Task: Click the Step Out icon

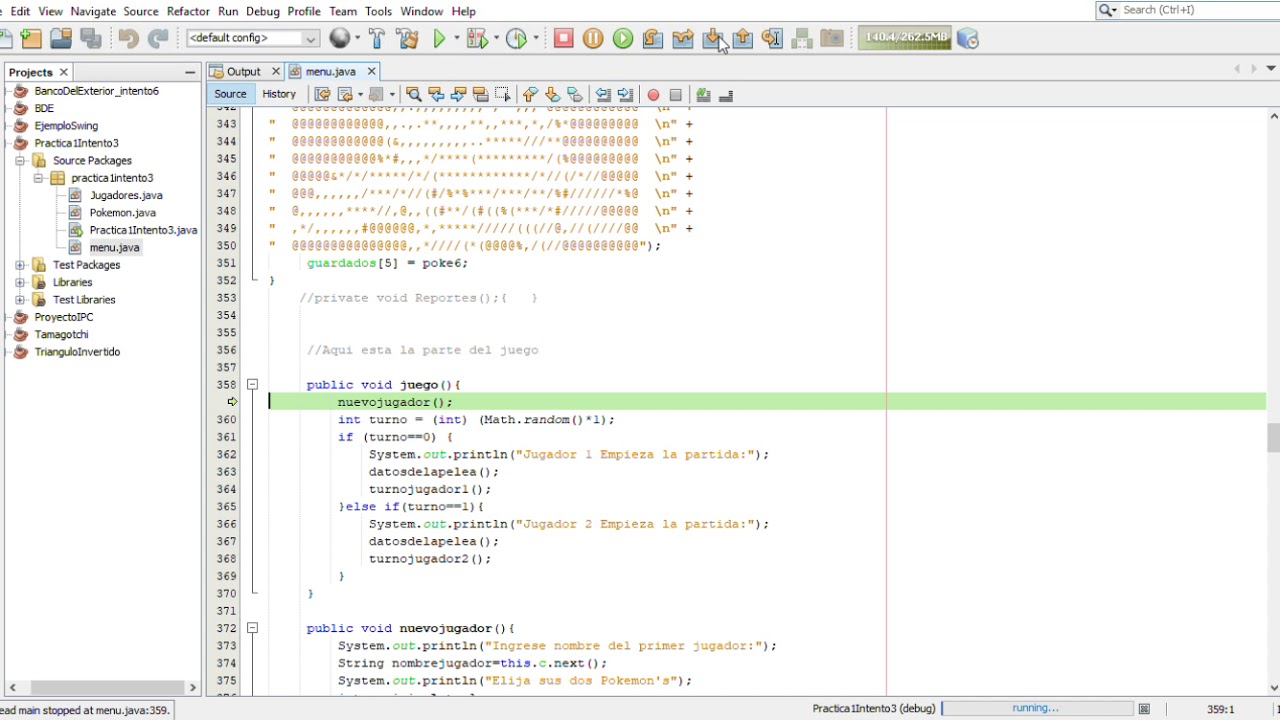Action: pos(743,39)
